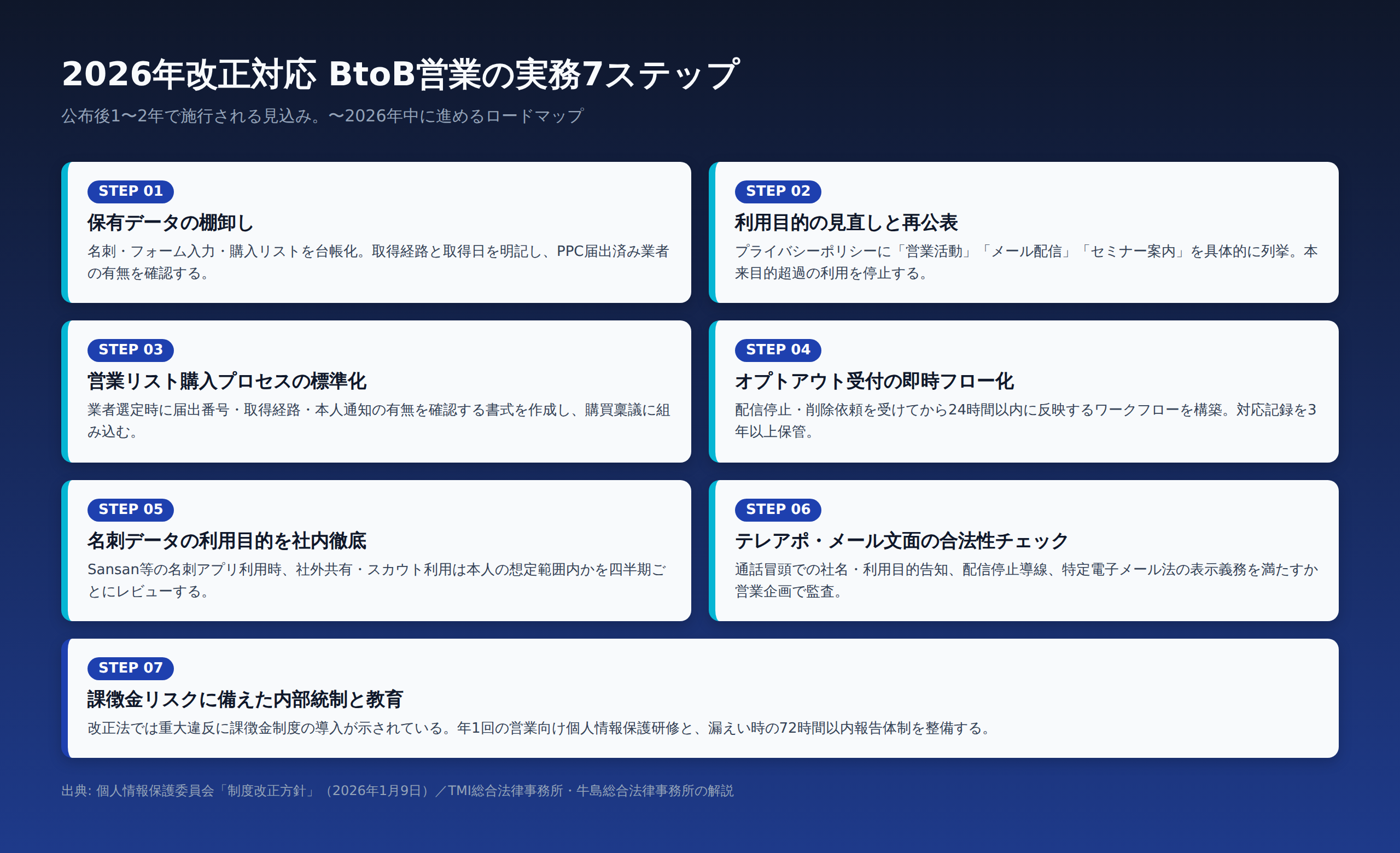Click heading オプトアウト受付の即時フロー化
1400x853 pixels.
pyautogui.click(x=874, y=381)
